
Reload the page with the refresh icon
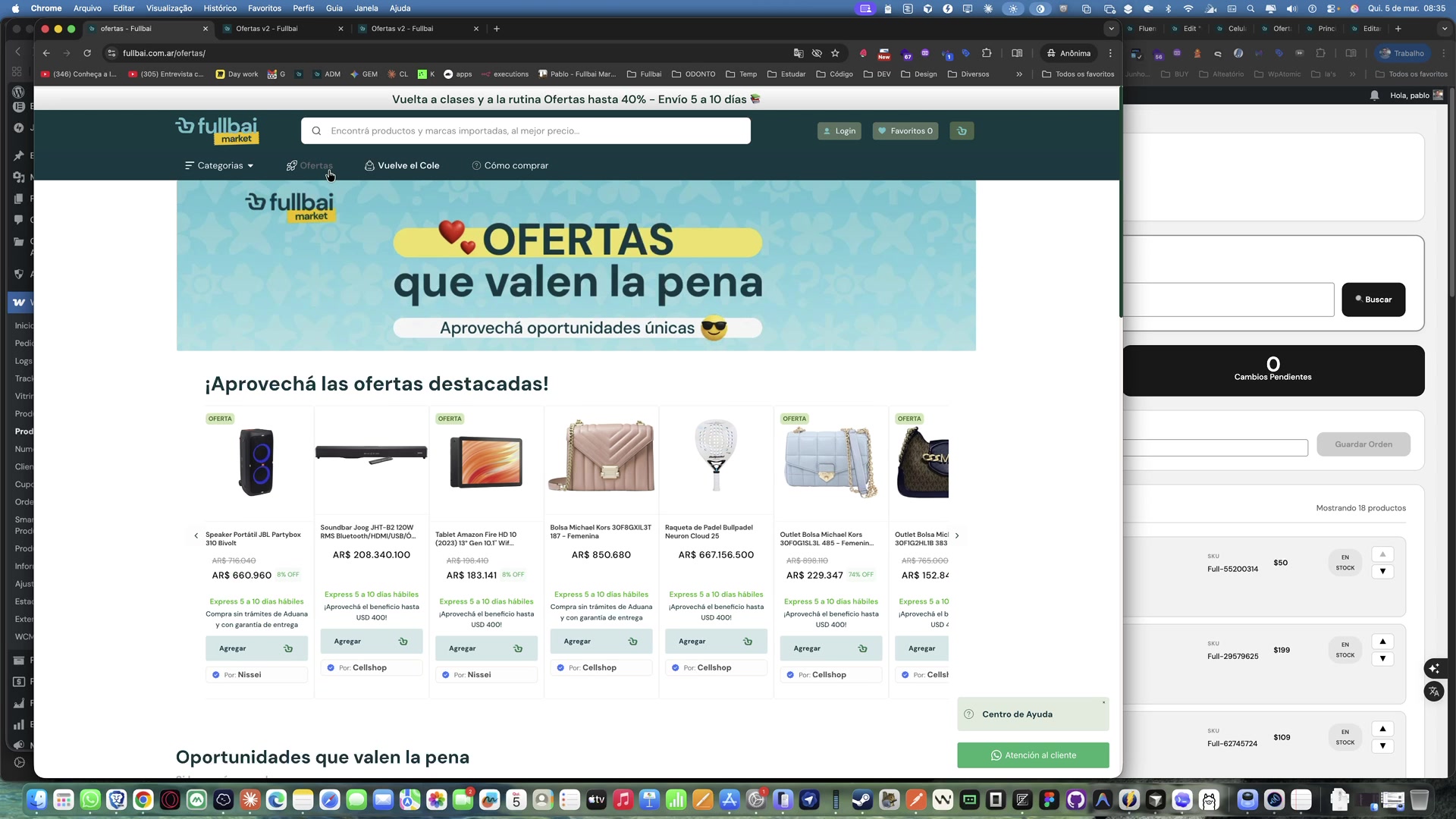tap(87, 53)
